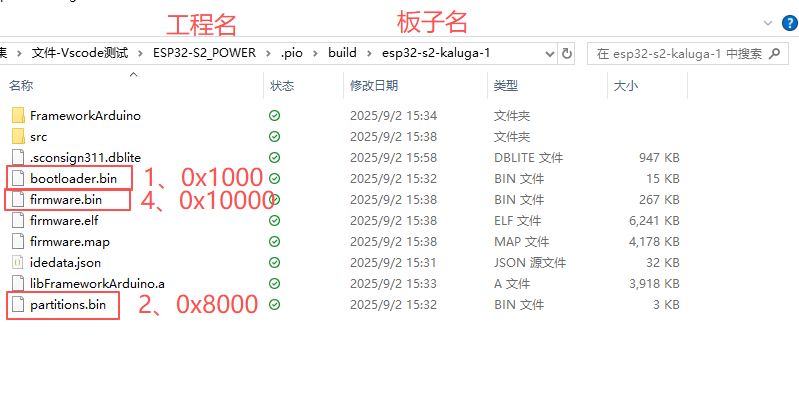Click sync status icon of .sconsign311.dblite
The image size is (799, 396).
point(274,157)
